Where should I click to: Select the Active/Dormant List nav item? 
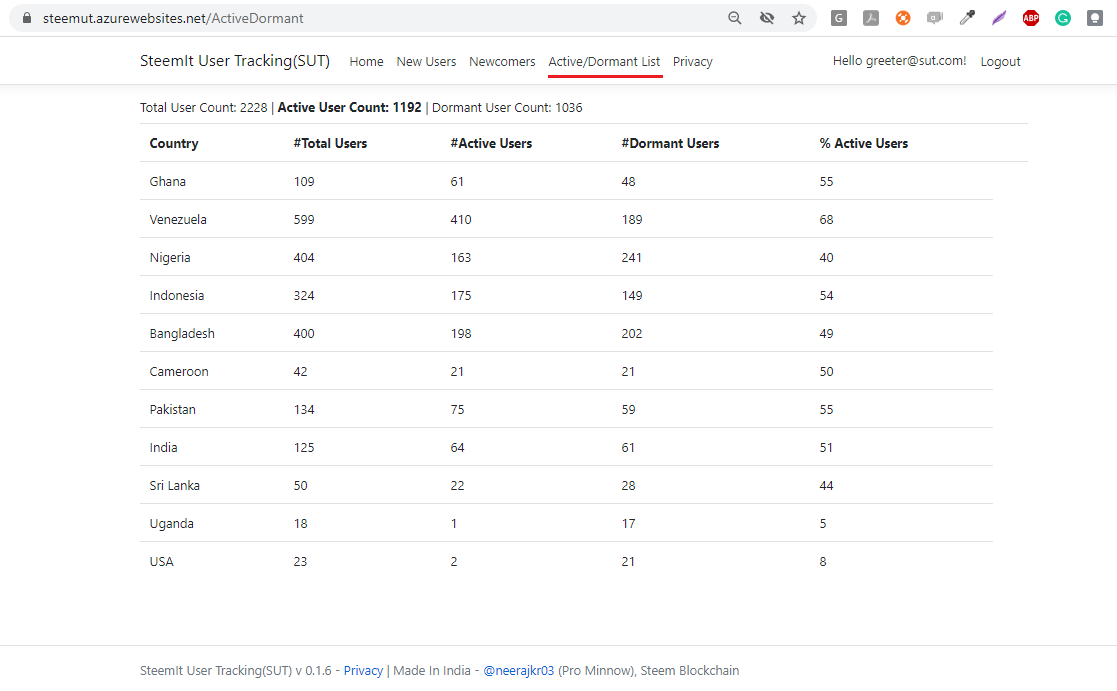click(604, 62)
